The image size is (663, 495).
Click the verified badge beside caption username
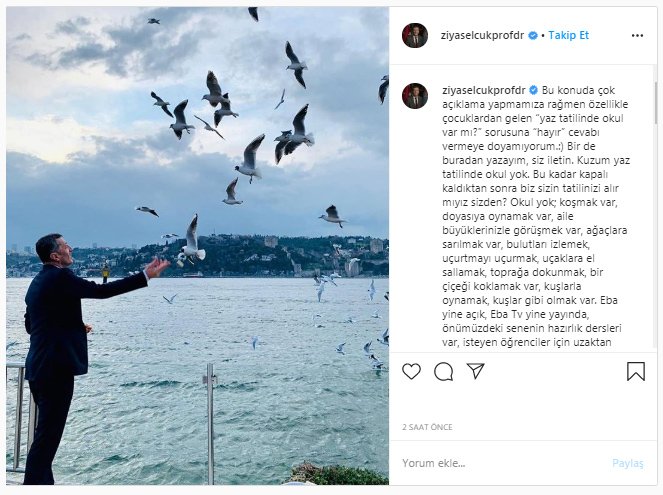pyautogui.click(x=534, y=90)
